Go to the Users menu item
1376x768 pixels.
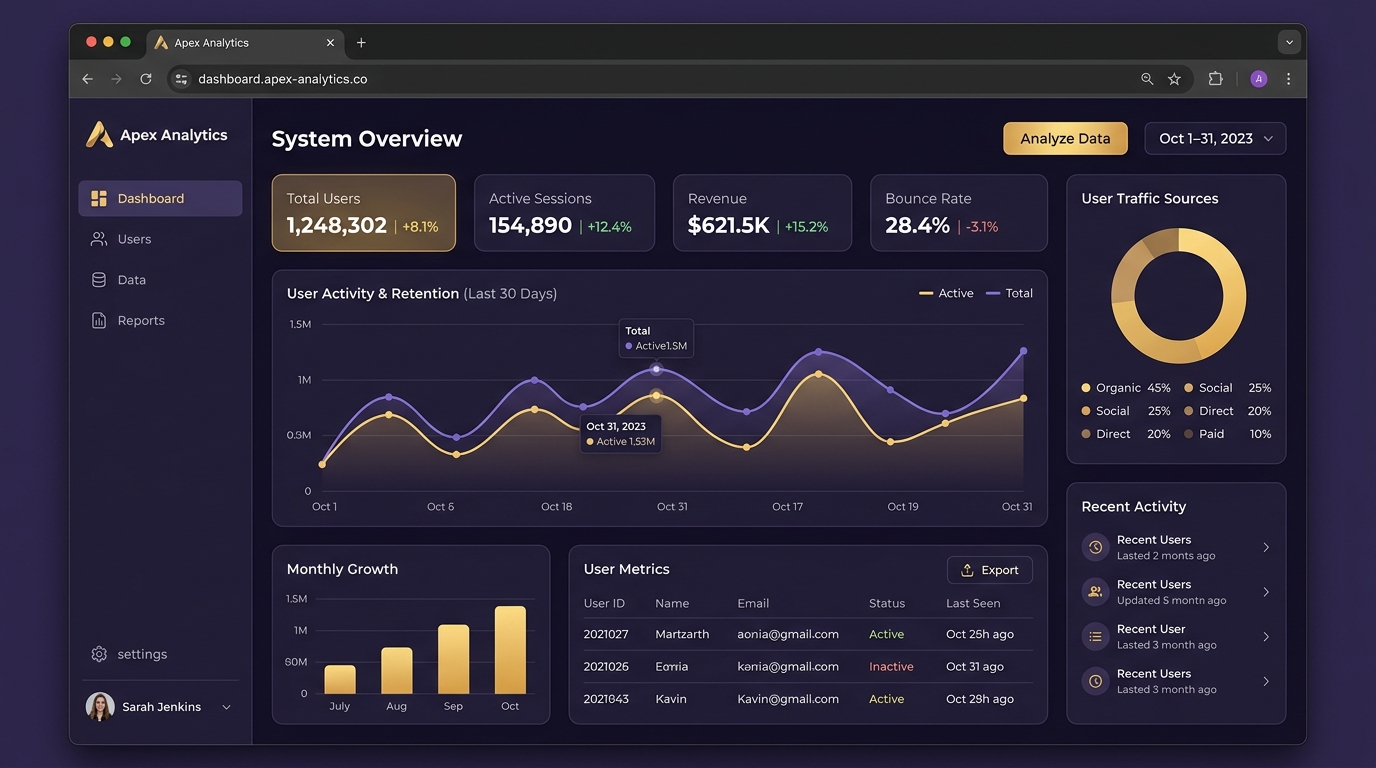(x=160, y=239)
